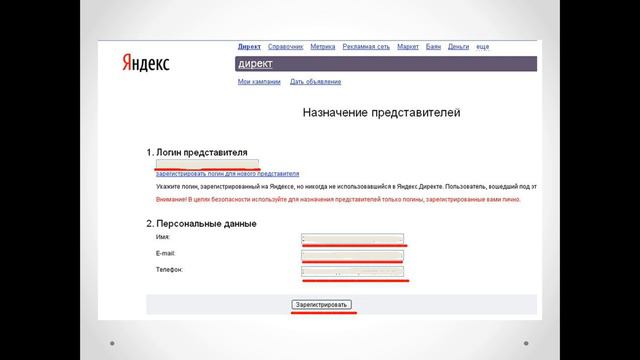Focus the Имя input field
The image size is (640, 360).
pos(353,239)
